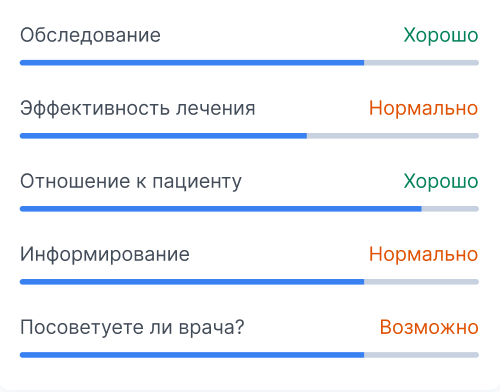
Task: Click the orange Возможно answer
Action: click(x=429, y=327)
